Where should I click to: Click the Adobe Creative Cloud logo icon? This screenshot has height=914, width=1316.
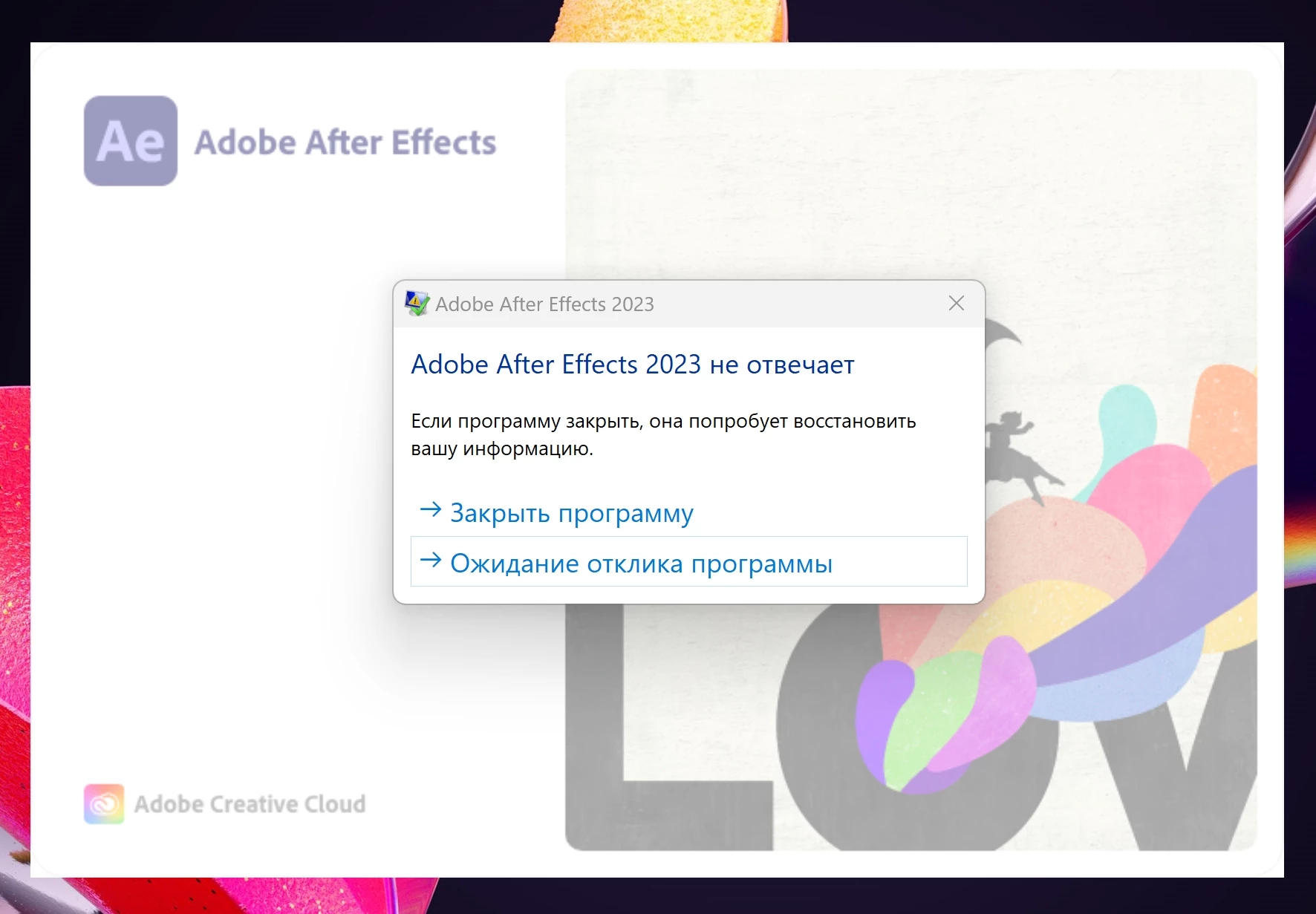[104, 804]
